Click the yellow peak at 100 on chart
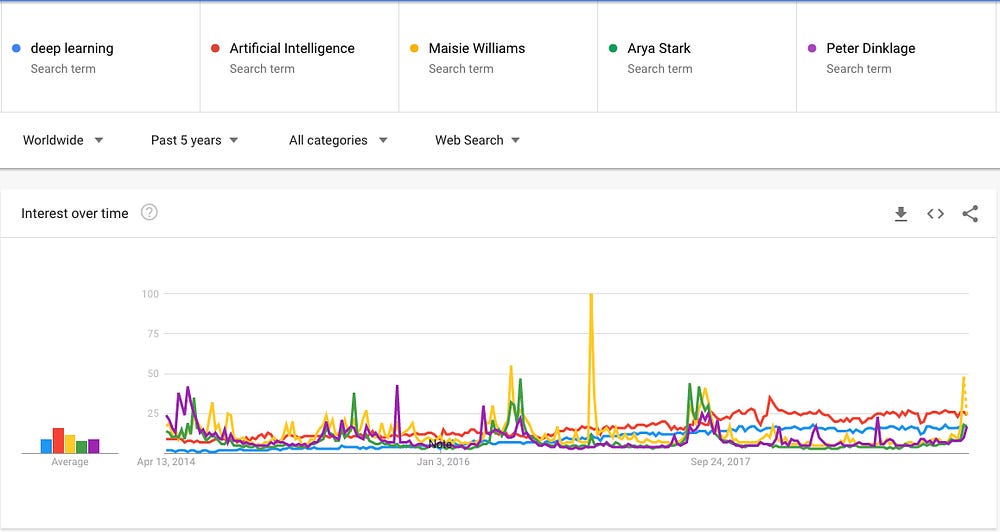 (591, 296)
